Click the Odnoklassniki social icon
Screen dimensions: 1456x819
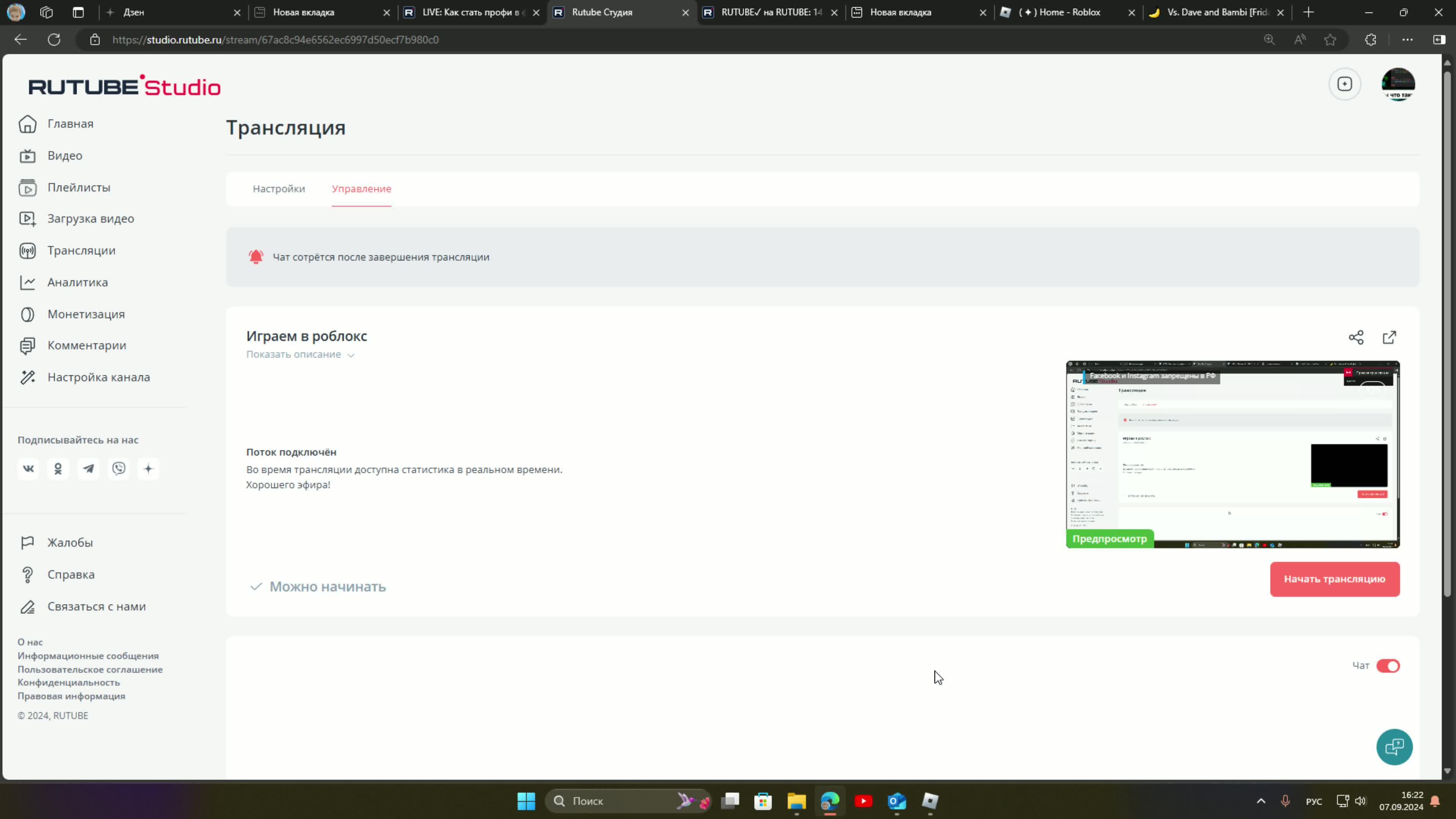pyautogui.click(x=58, y=469)
